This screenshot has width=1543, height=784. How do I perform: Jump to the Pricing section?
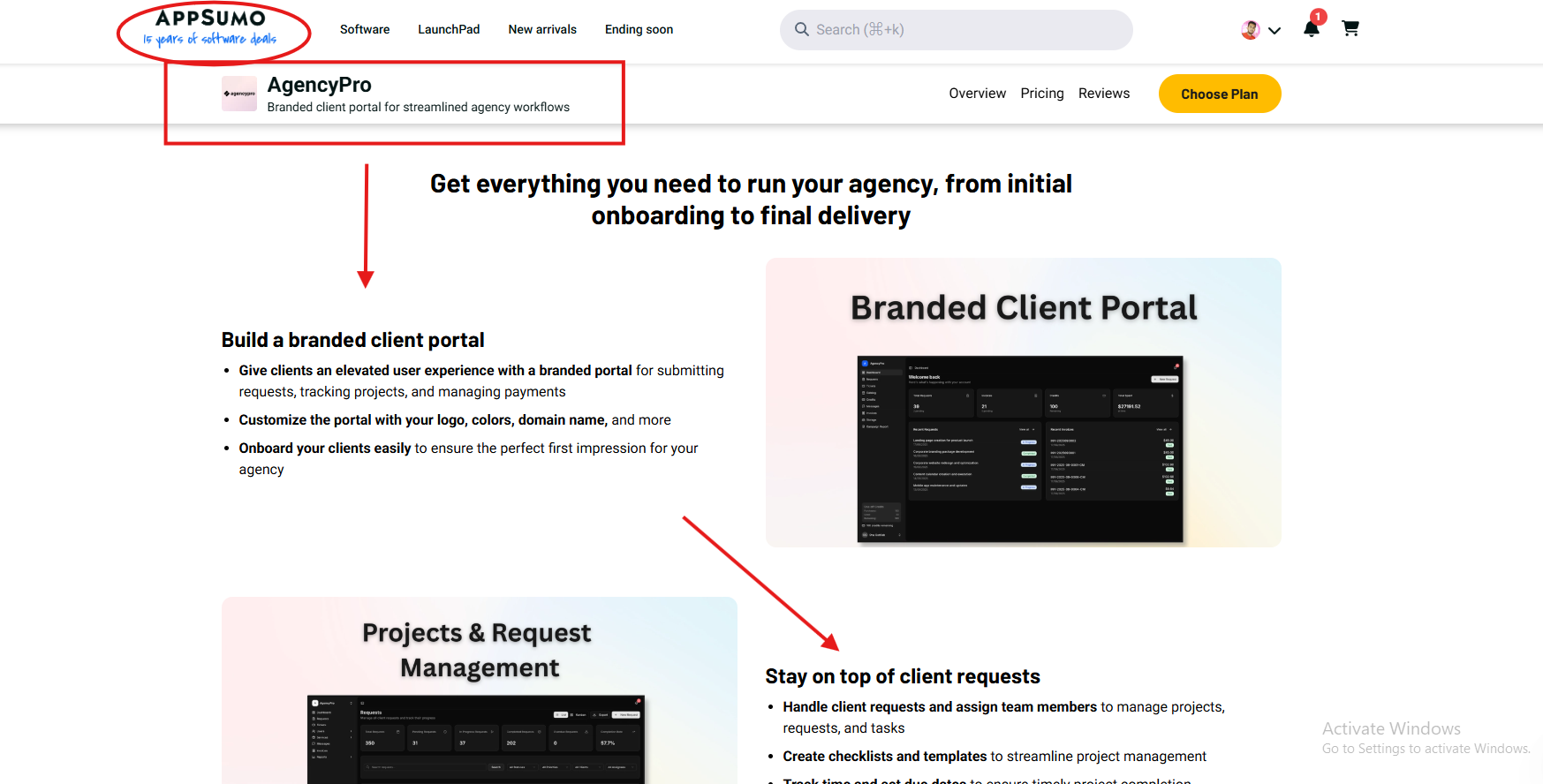coord(1042,94)
